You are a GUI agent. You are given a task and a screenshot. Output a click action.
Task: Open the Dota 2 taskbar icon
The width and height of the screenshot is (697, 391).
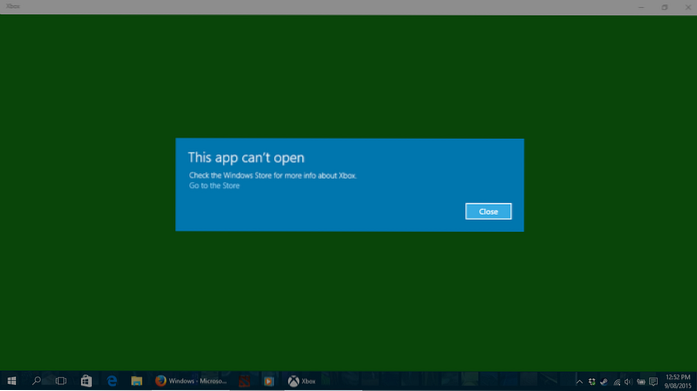pos(244,381)
